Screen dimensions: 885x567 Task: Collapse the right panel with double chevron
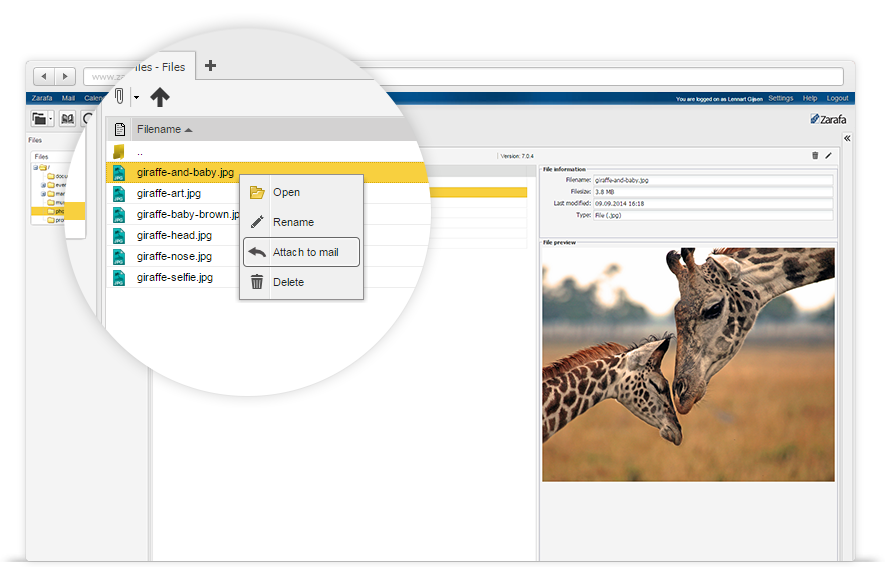(x=847, y=138)
